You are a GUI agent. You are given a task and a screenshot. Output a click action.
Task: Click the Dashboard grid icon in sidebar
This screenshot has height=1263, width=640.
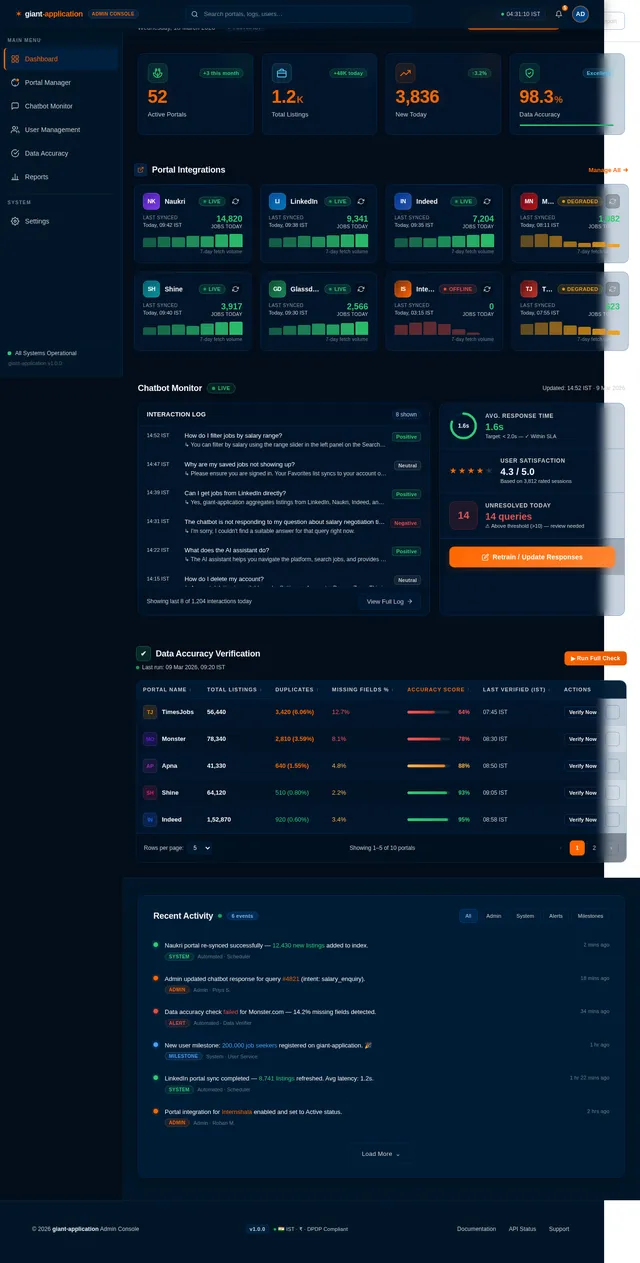pos(15,59)
